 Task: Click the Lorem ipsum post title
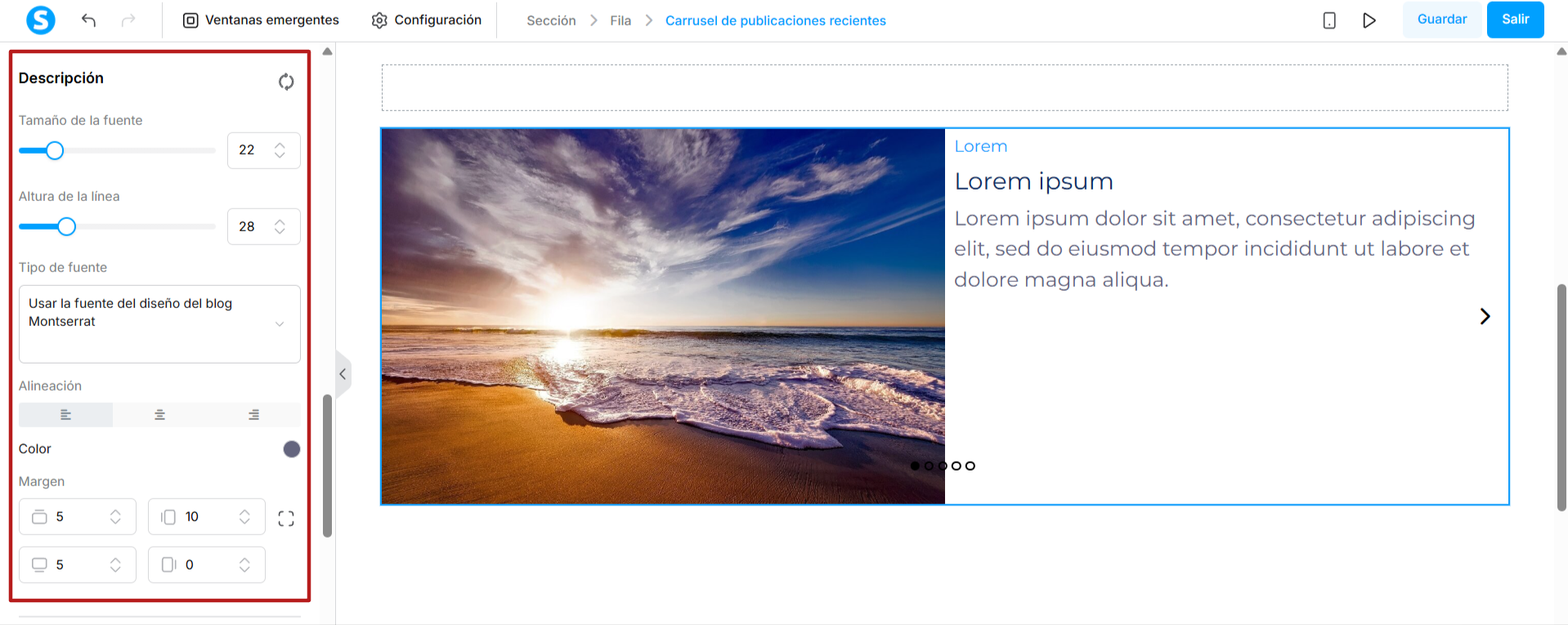1034,181
